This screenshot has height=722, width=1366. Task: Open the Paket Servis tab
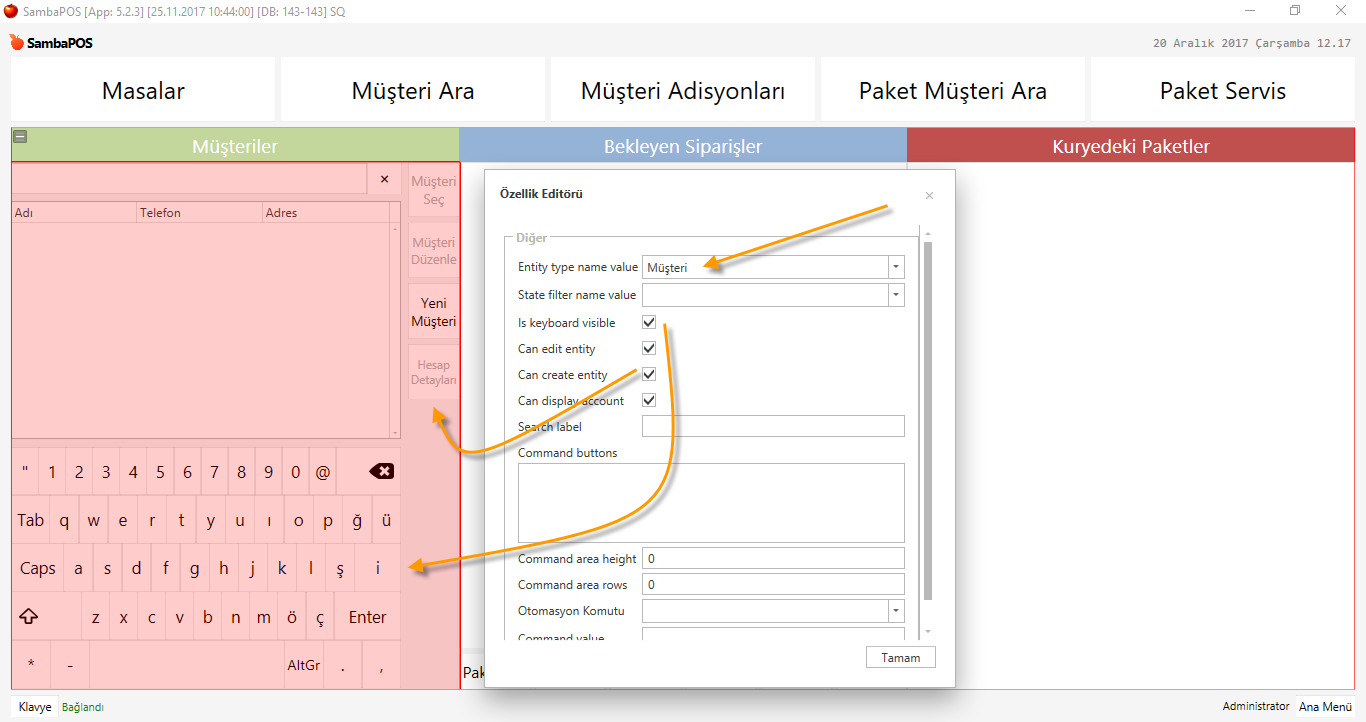tap(1222, 91)
